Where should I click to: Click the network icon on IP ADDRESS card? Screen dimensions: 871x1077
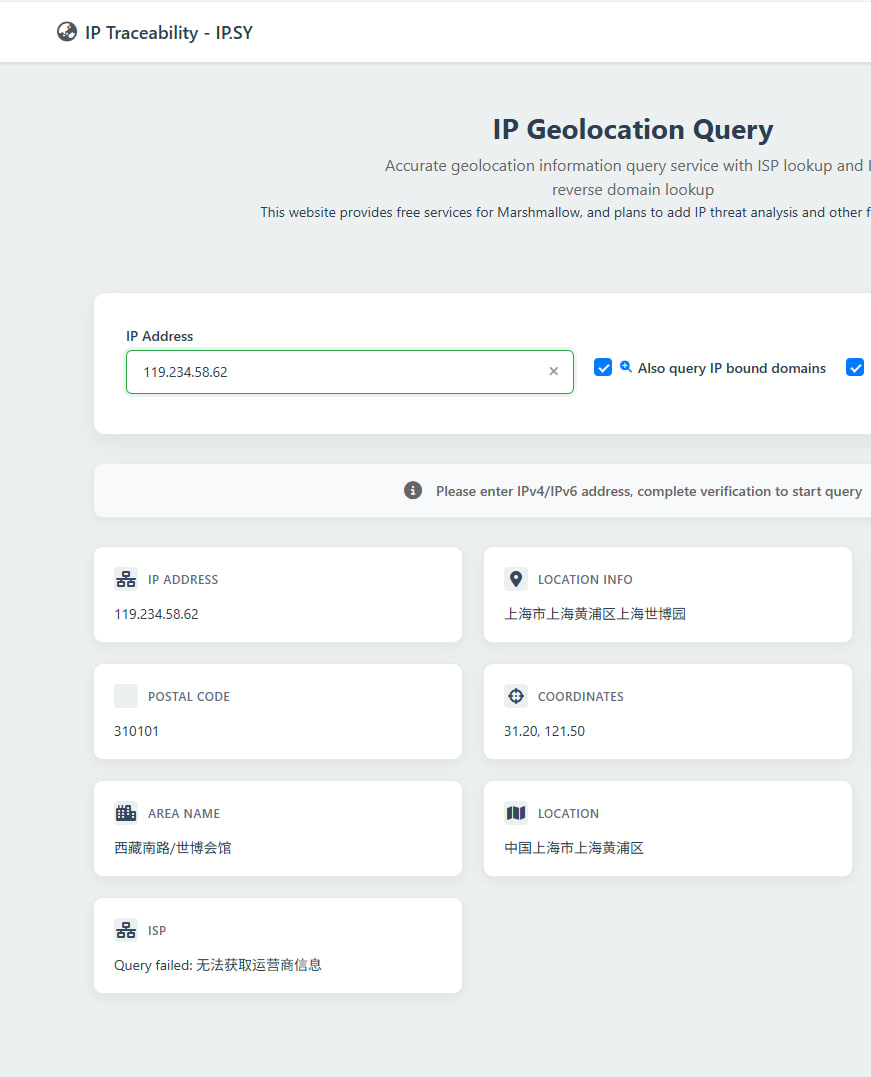click(x=126, y=579)
